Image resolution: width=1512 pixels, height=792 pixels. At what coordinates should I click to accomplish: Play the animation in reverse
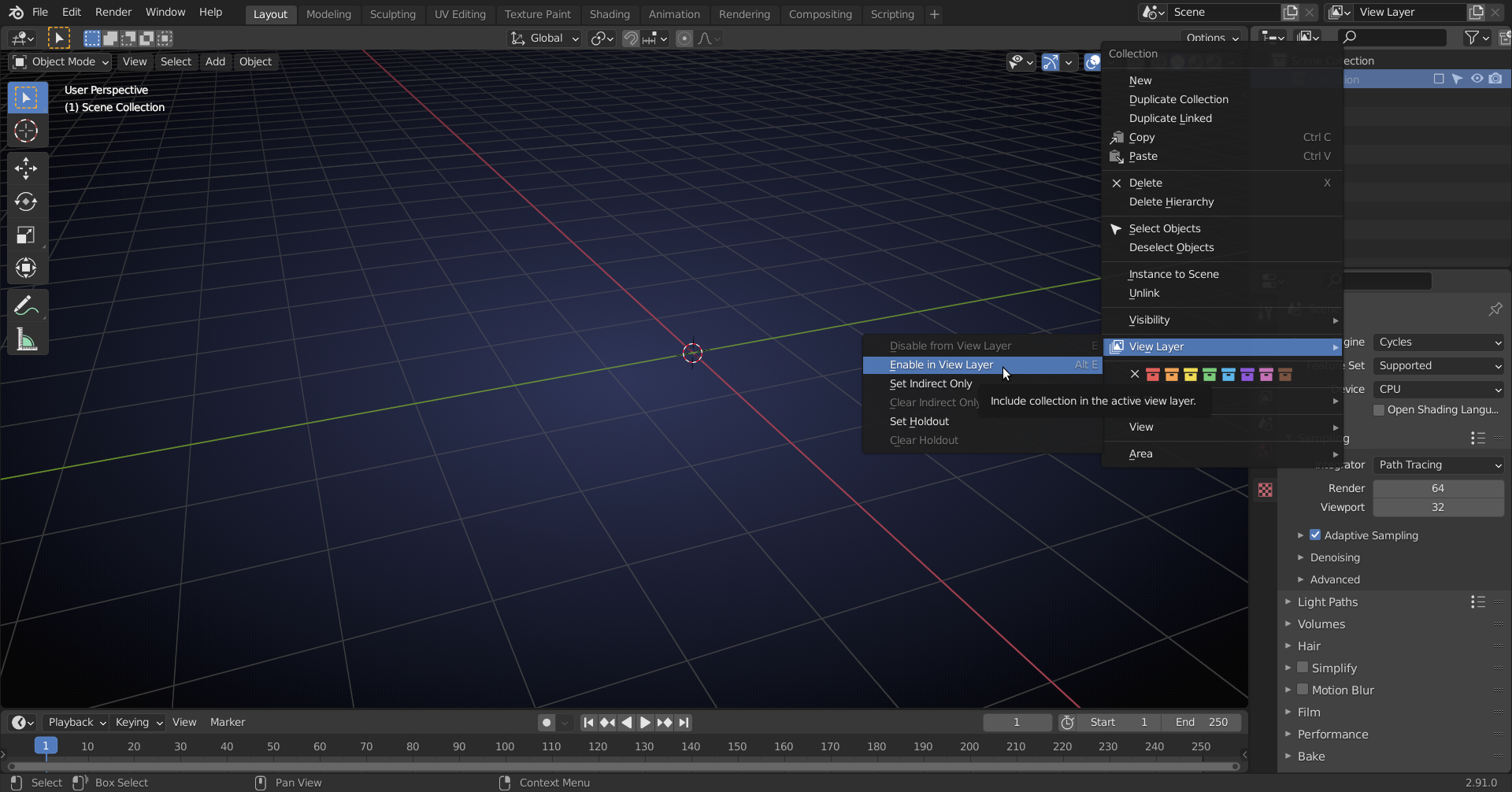[x=626, y=723]
